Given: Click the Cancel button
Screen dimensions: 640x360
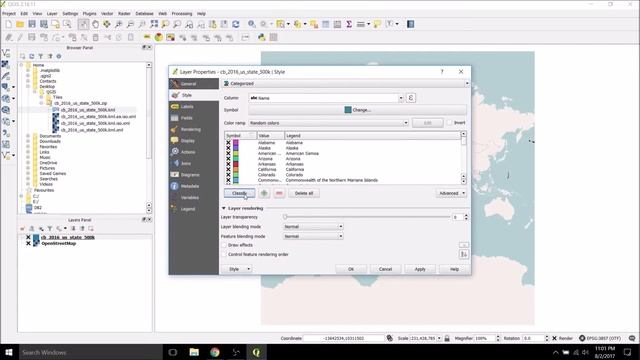Looking at the screenshot, I should pyautogui.click(x=385, y=269).
